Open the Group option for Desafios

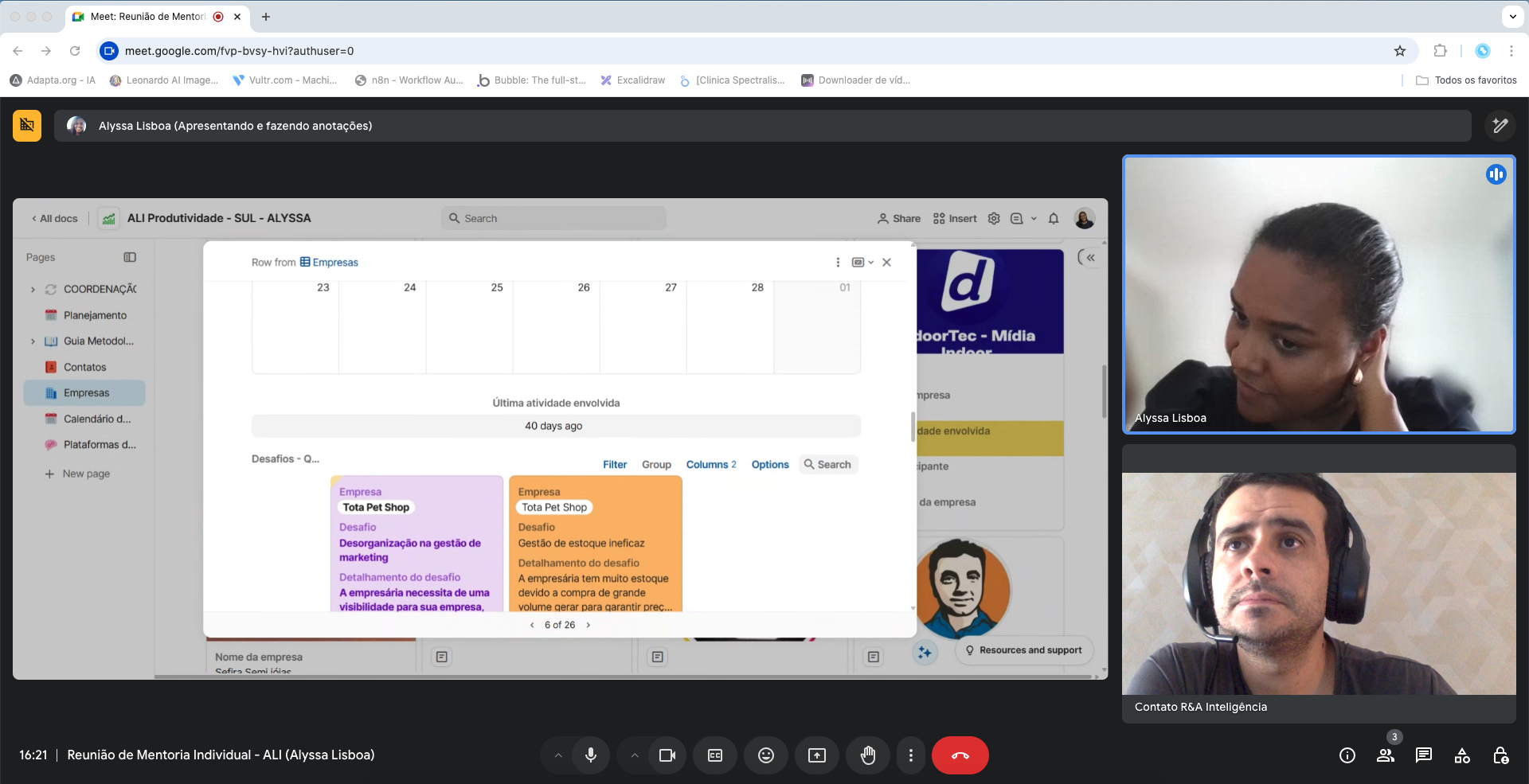click(656, 465)
